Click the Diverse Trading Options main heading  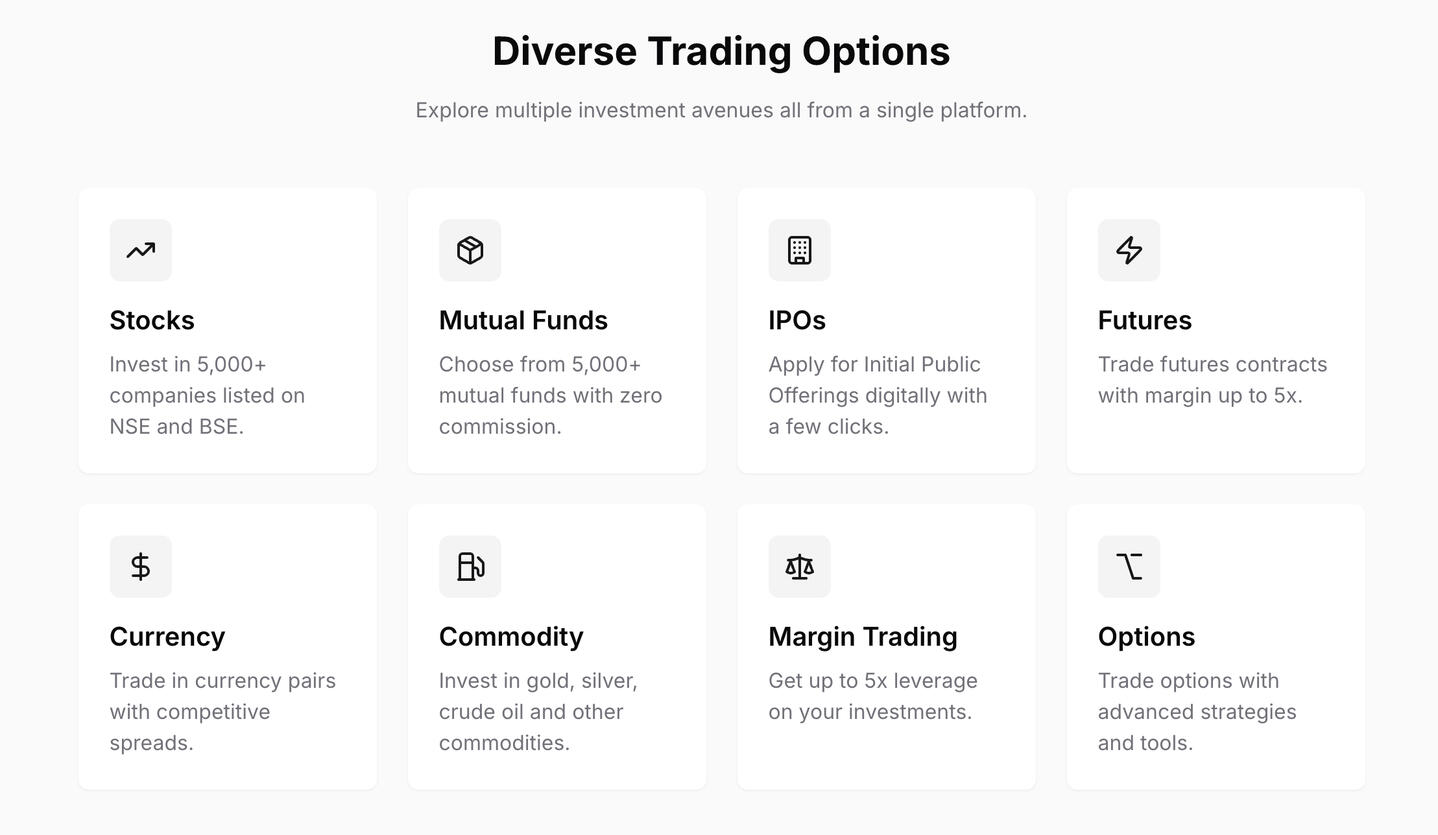click(x=721, y=51)
